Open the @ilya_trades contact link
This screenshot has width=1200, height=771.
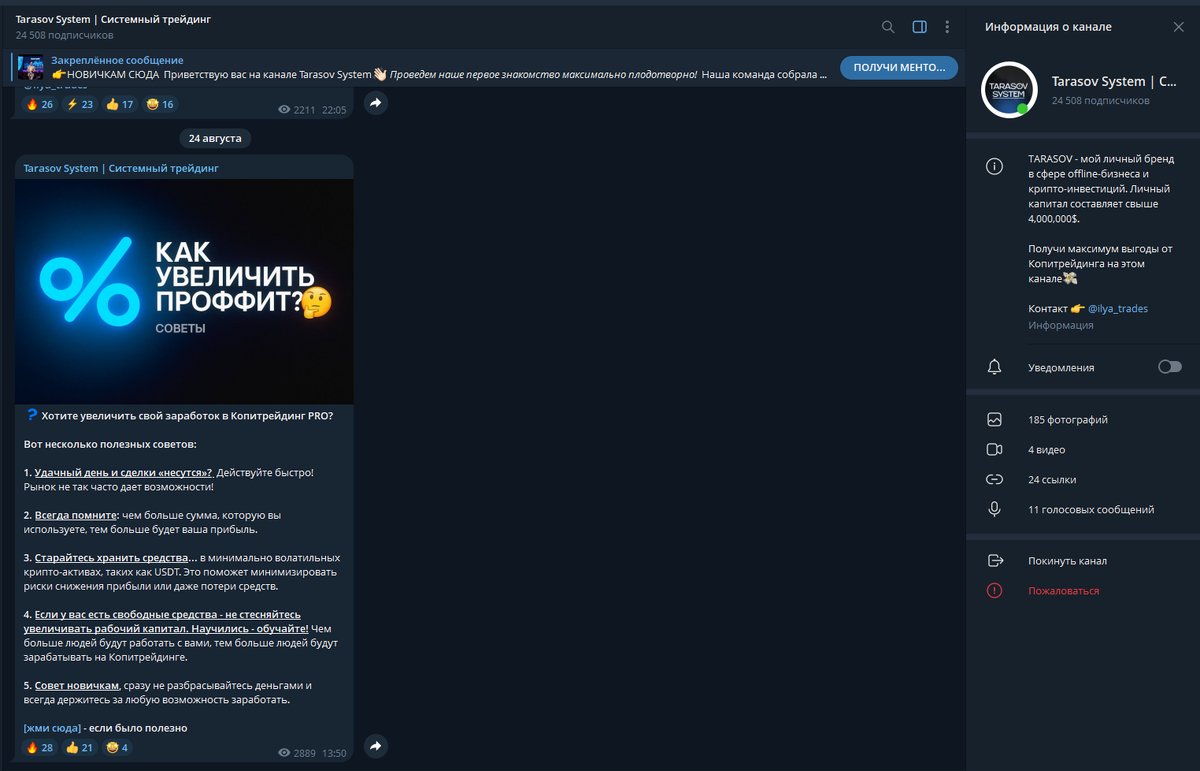pyautogui.click(x=1118, y=309)
